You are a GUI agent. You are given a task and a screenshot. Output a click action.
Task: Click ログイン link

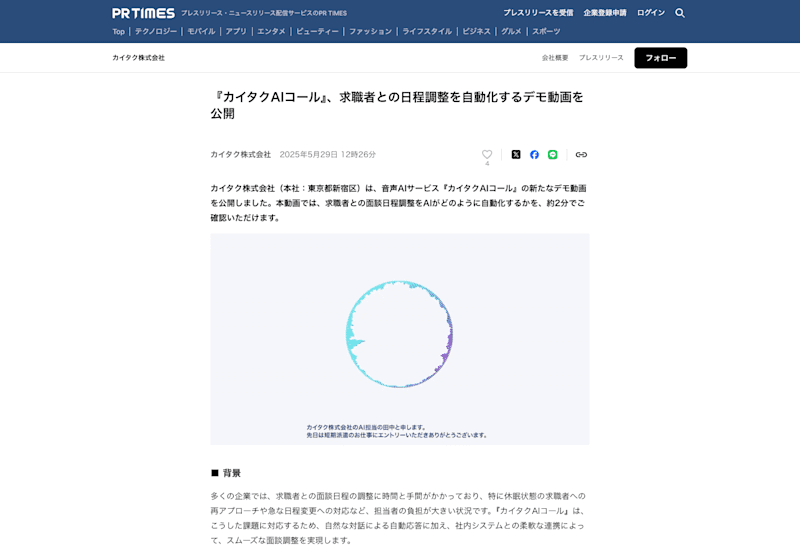(651, 13)
